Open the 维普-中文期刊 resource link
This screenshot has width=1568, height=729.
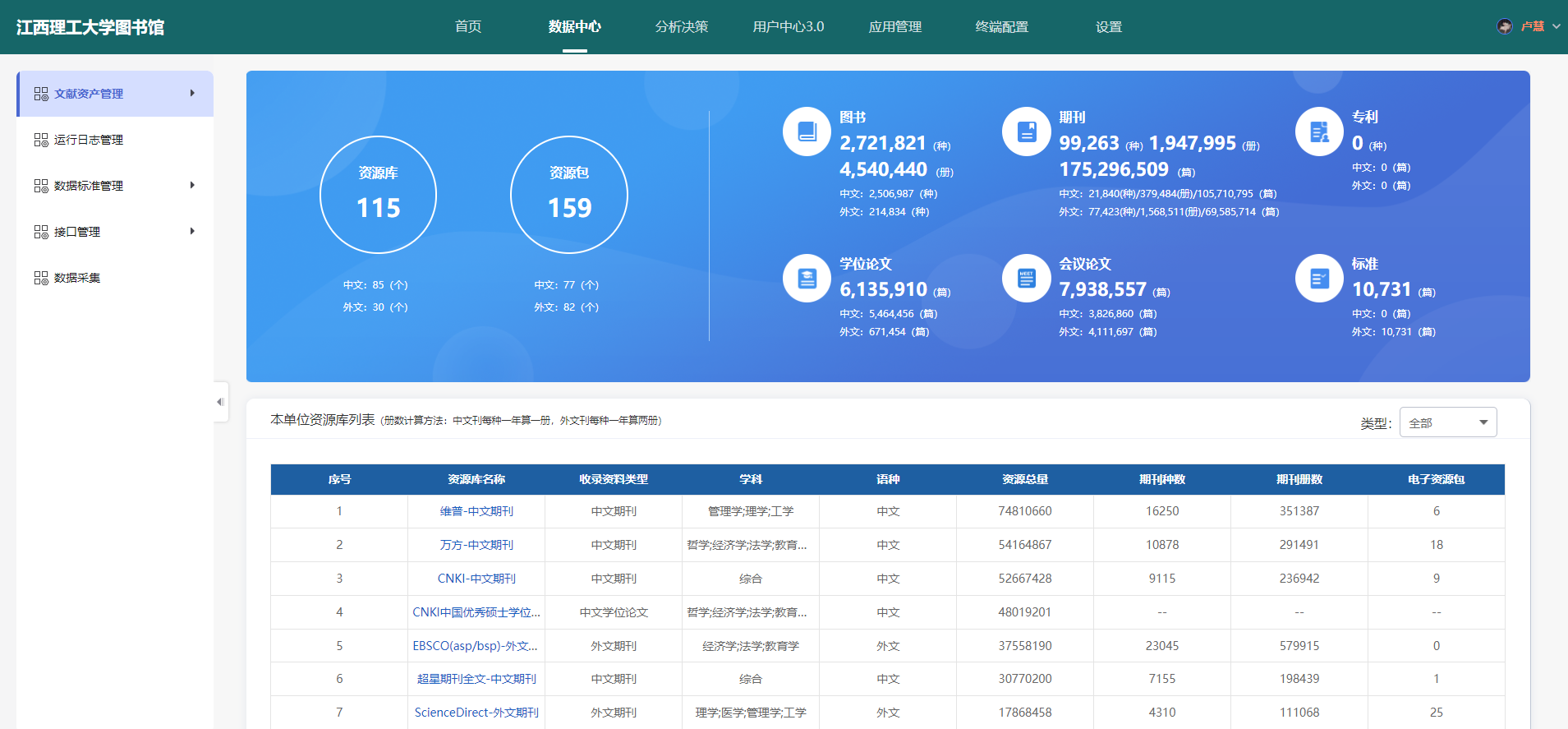pyautogui.click(x=476, y=511)
